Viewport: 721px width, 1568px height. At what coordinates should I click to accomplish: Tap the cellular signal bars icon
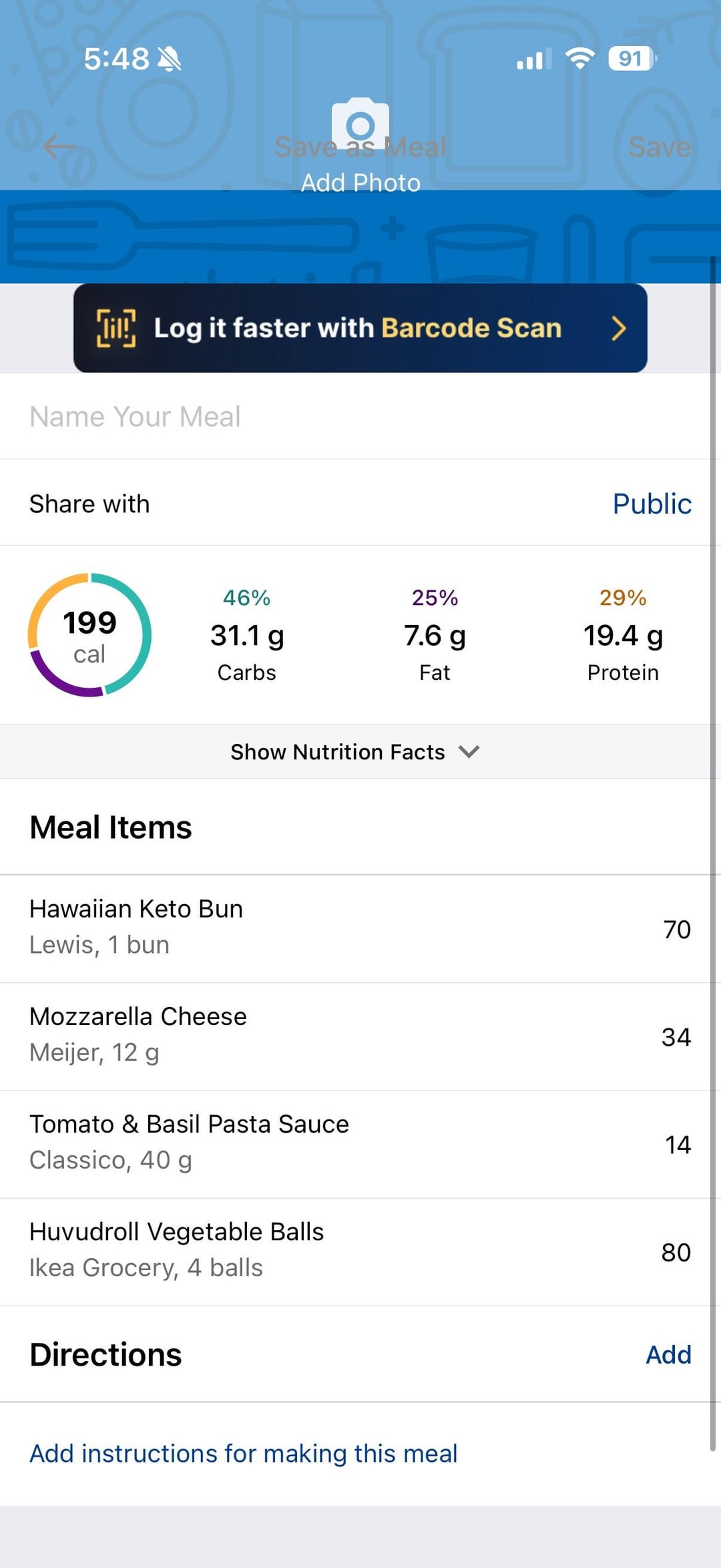point(533,59)
